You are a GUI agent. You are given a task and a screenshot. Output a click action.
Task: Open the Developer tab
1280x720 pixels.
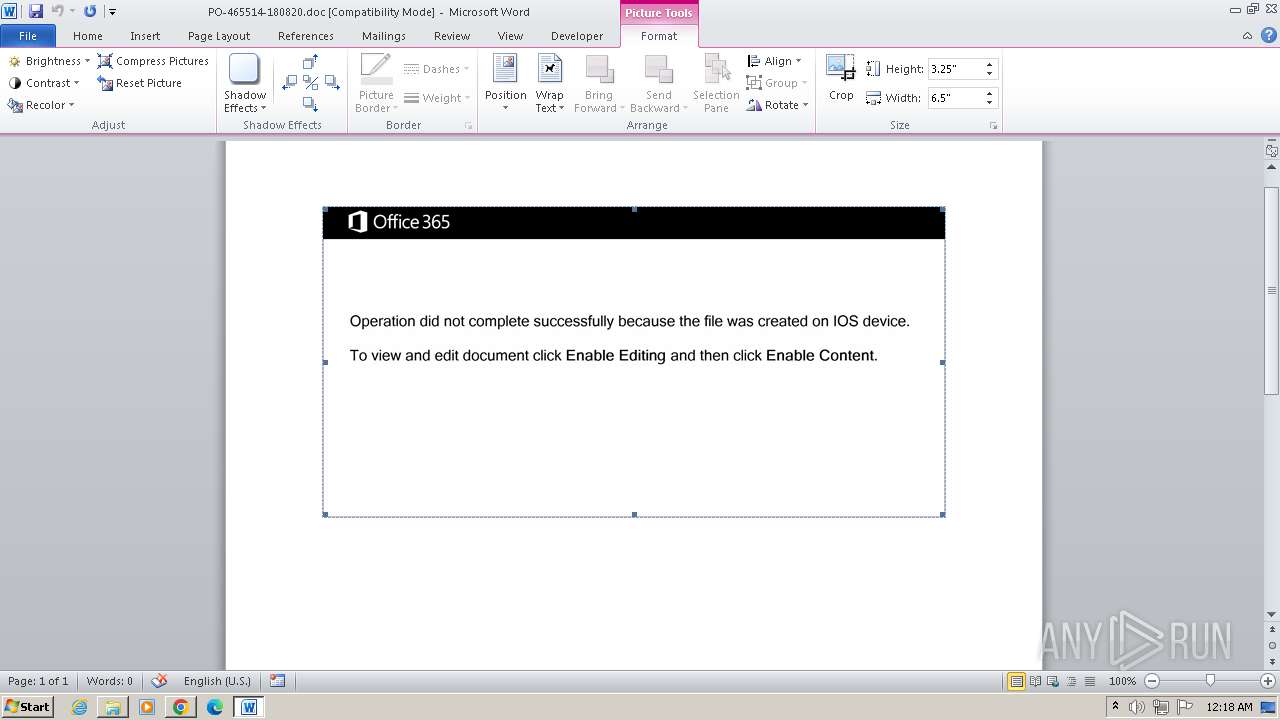click(577, 36)
